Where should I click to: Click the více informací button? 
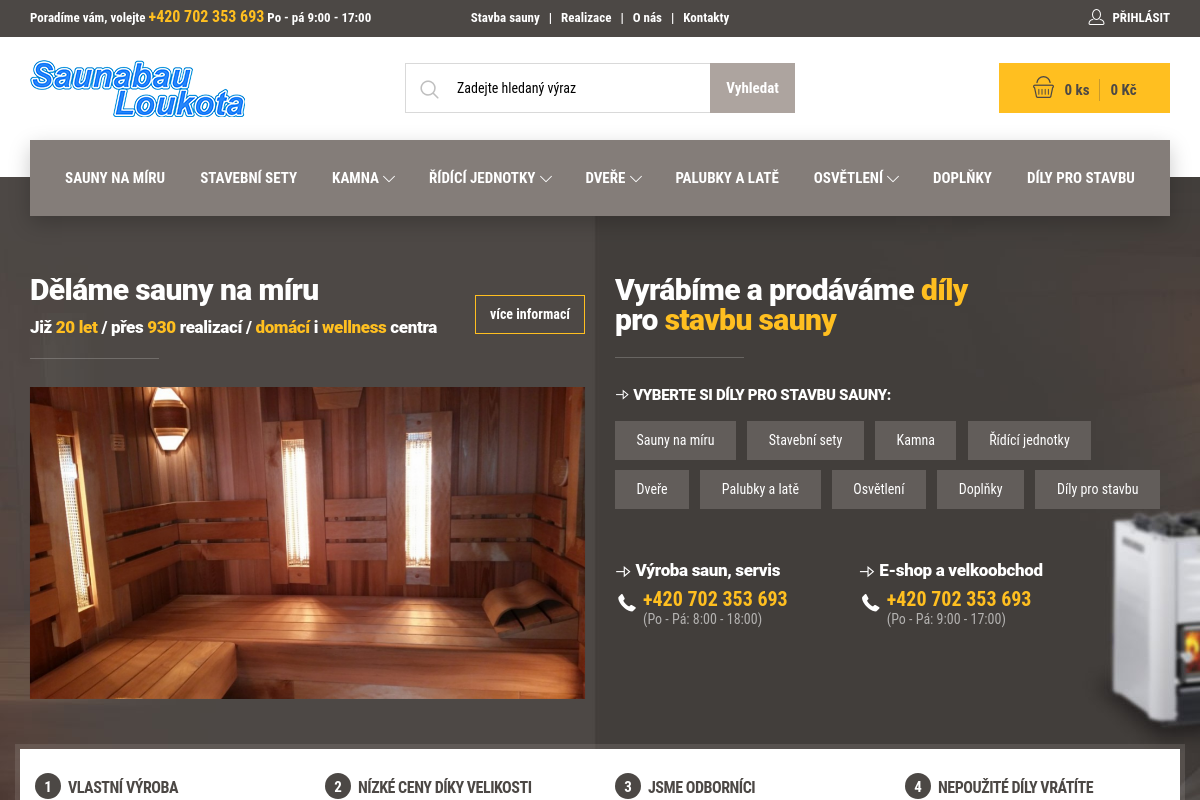click(530, 314)
